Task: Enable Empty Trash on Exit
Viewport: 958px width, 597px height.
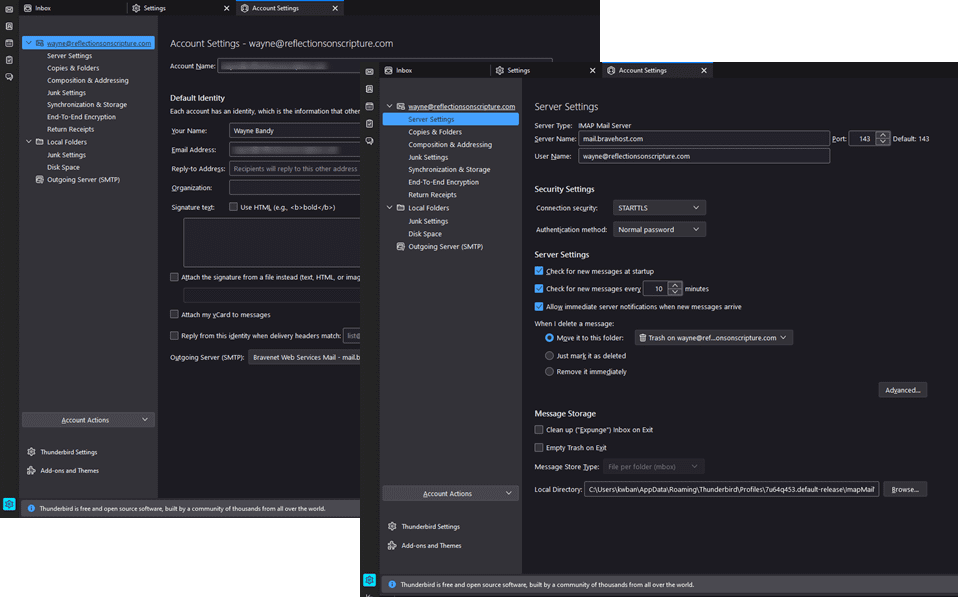Action: tap(539, 447)
